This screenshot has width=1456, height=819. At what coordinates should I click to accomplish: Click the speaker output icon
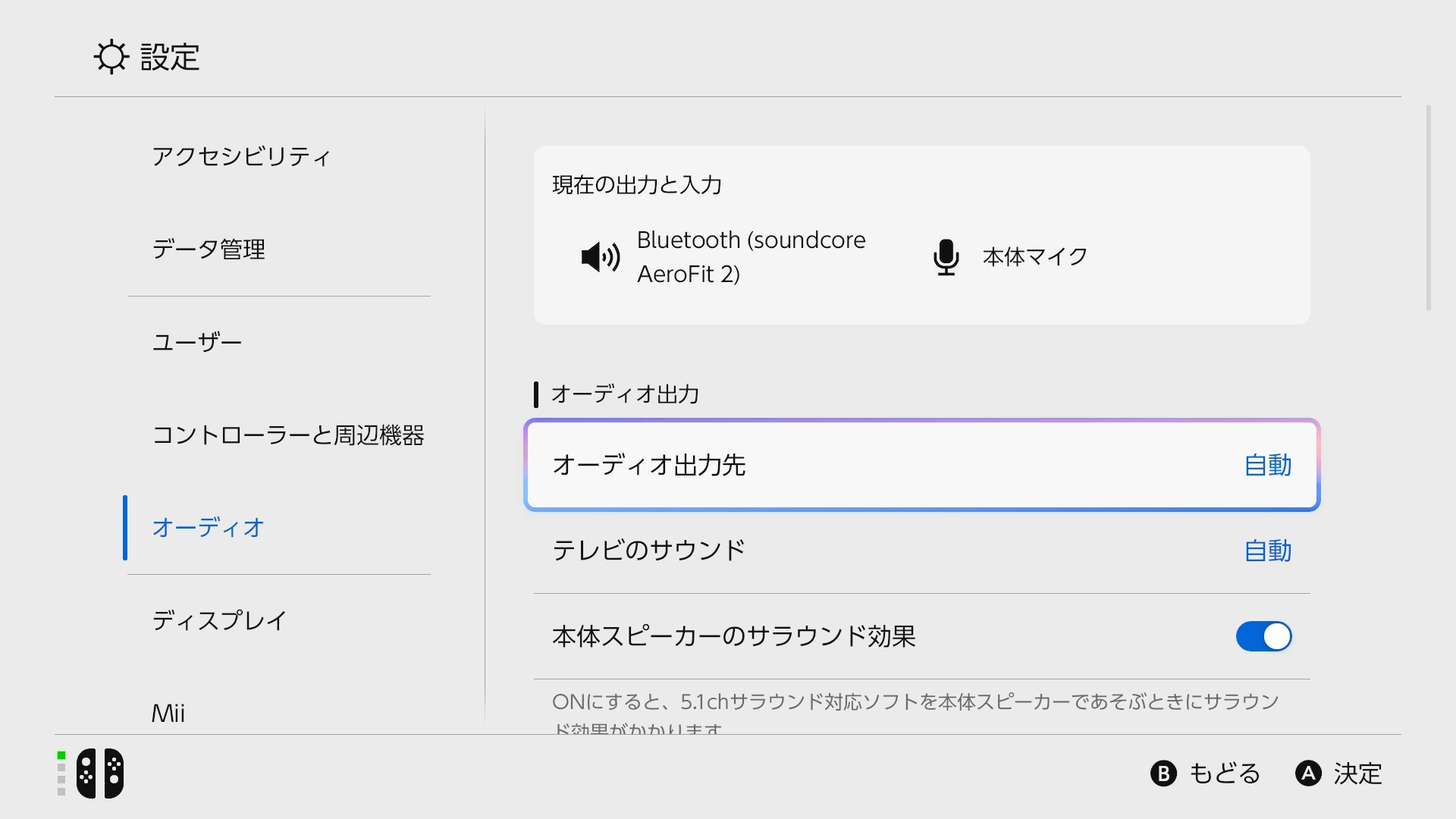click(600, 257)
